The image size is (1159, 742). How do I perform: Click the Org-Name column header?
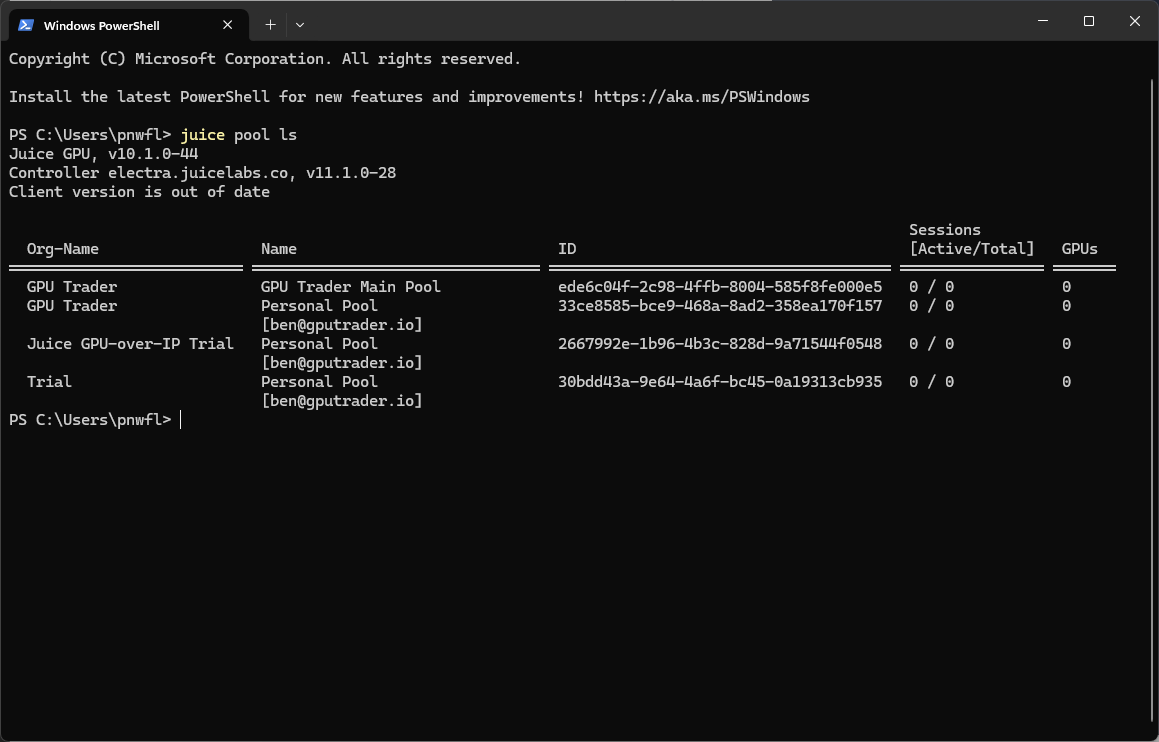(x=63, y=249)
